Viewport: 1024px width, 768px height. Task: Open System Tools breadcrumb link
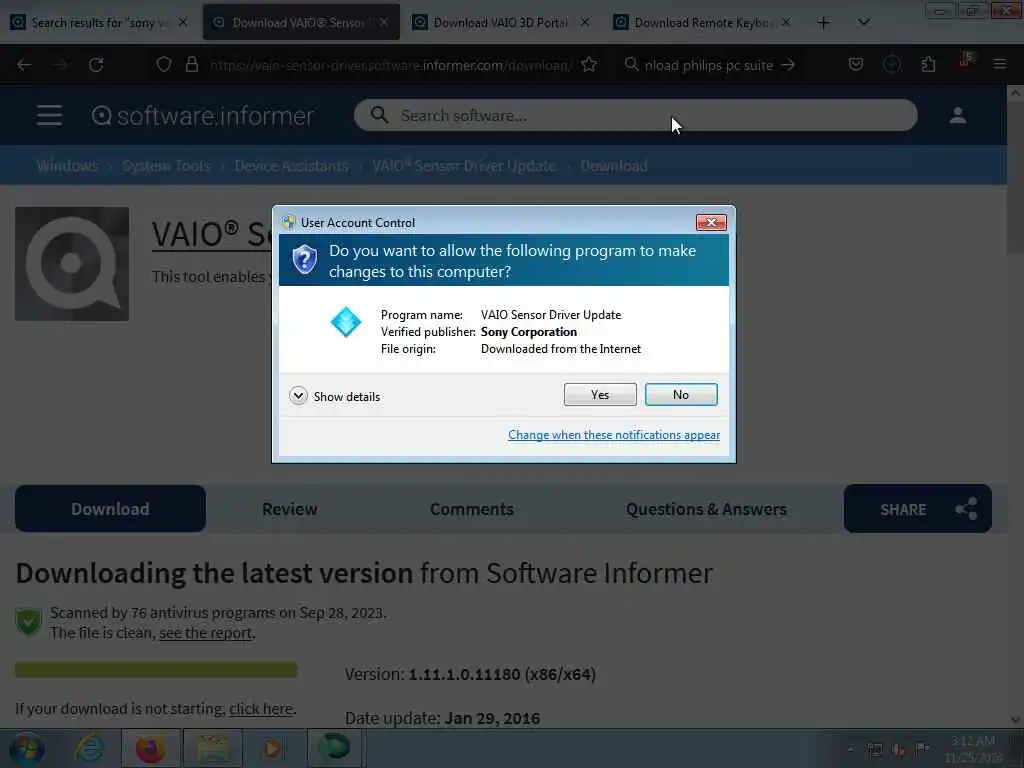[167, 166]
